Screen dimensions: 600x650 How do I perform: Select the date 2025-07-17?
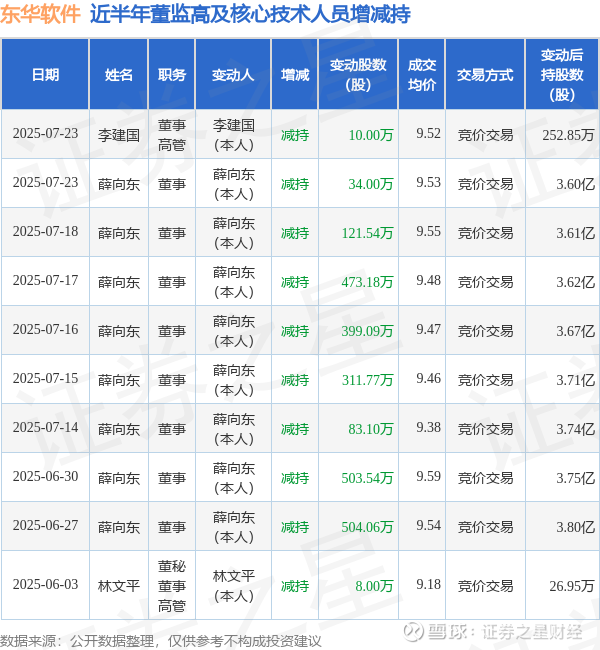point(45,280)
